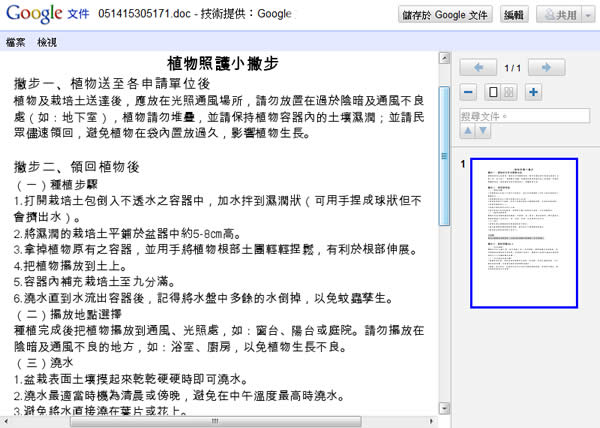The width and height of the screenshot is (600, 428).
Task: Click the person icon on 共用 button
Action: tap(547, 16)
